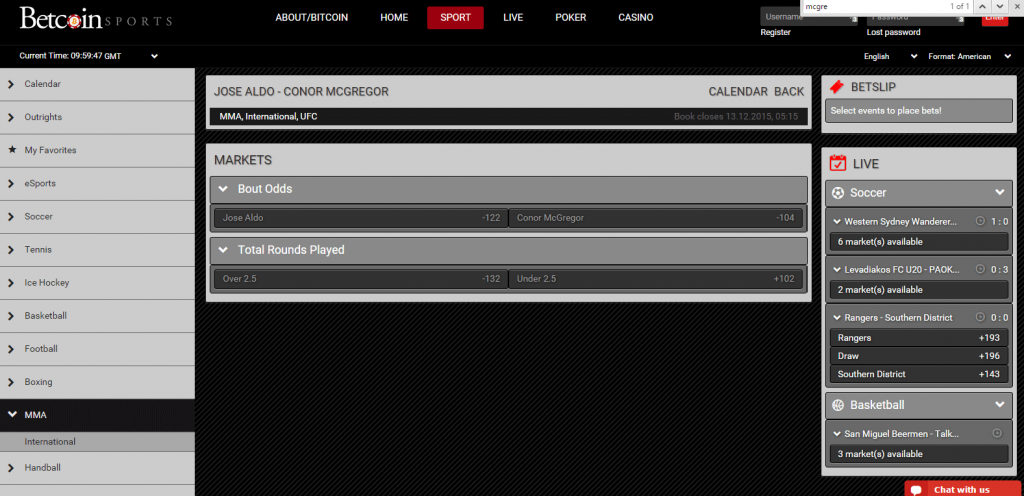
Task: Click the chat bubble icon
Action: (x=916, y=490)
